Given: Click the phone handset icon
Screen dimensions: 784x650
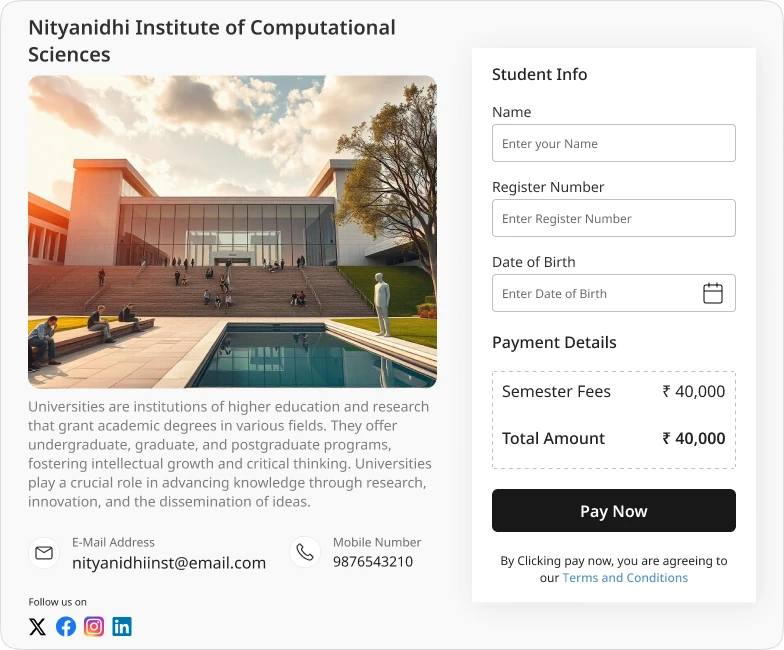Looking at the screenshot, I should pyautogui.click(x=305, y=552).
